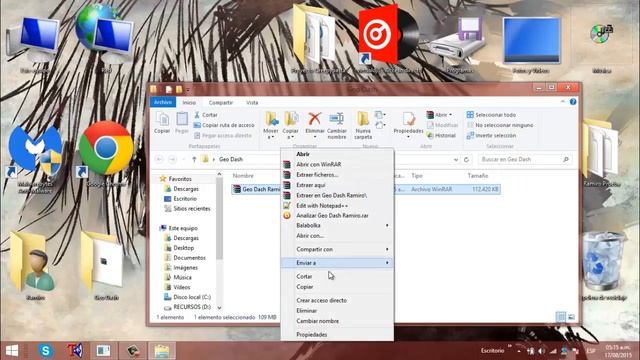Click Pegar acceso directo

pos(223,136)
